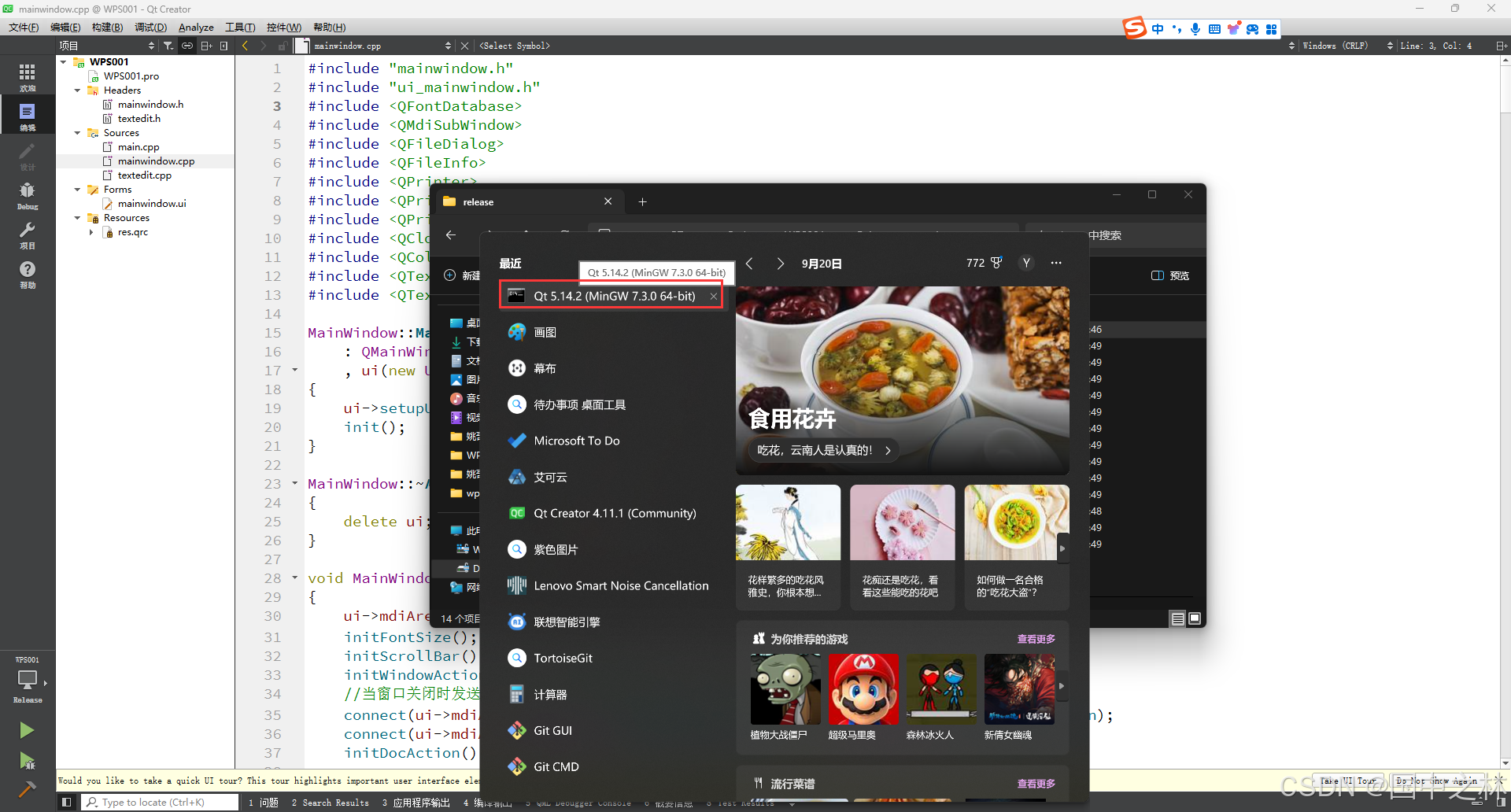This screenshot has width=1511, height=812.
Task: Collapse the Forms folder in project tree
Action: 77,190
